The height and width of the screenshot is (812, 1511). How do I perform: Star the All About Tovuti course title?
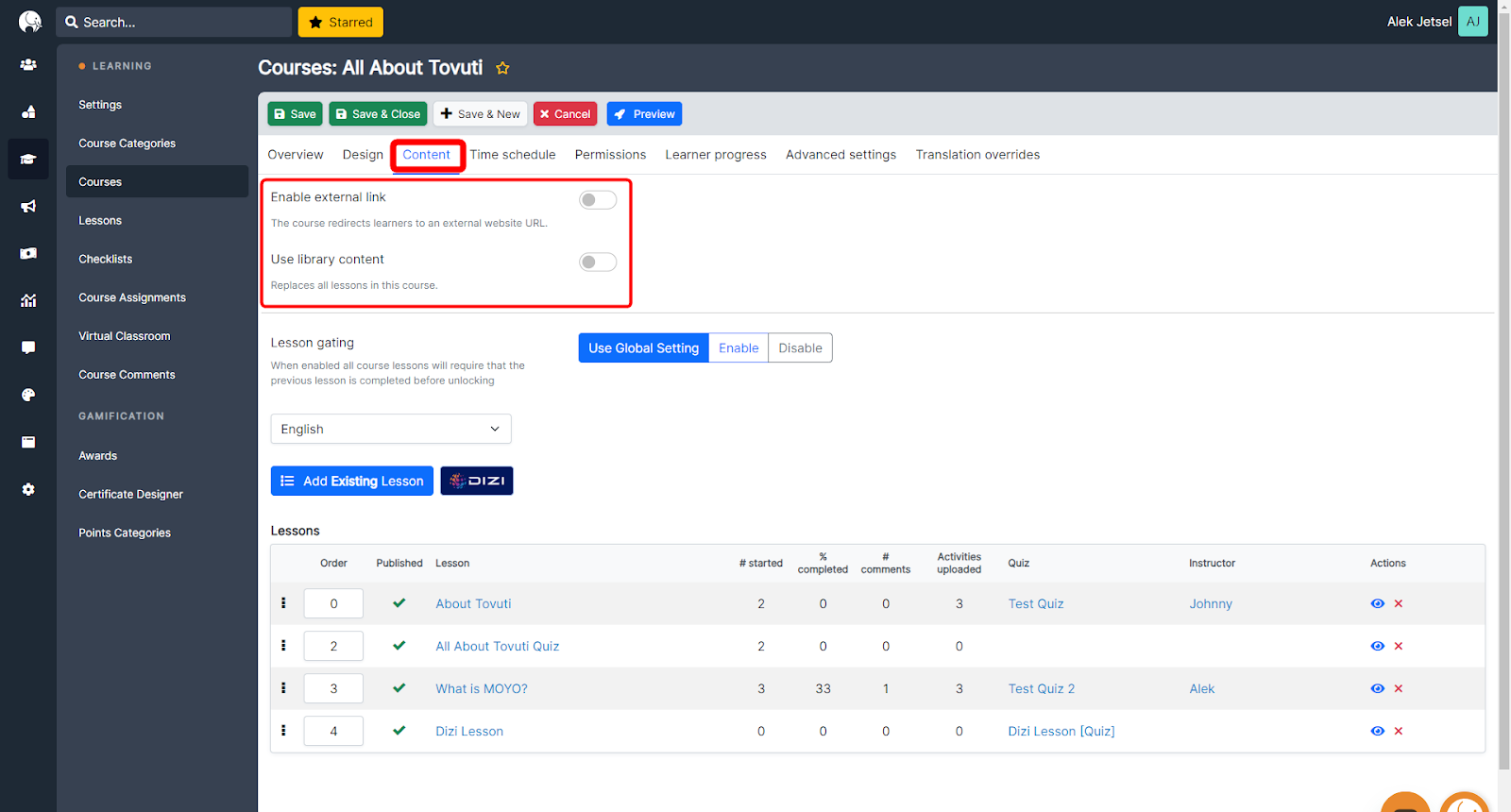click(x=502, y=68)
